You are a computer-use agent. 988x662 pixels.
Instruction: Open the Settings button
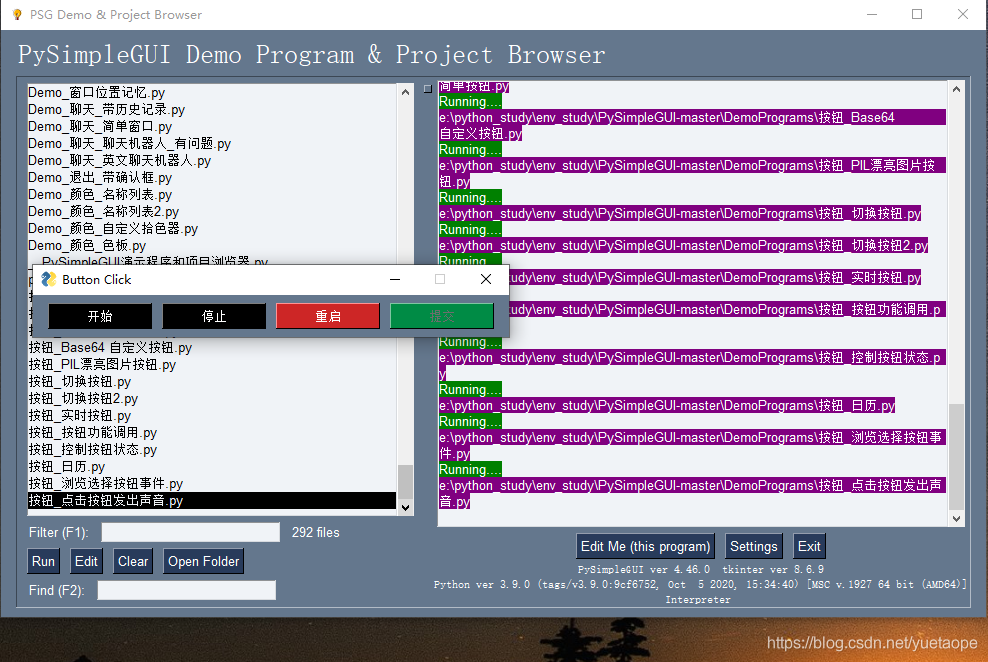[x=754, y=546]
